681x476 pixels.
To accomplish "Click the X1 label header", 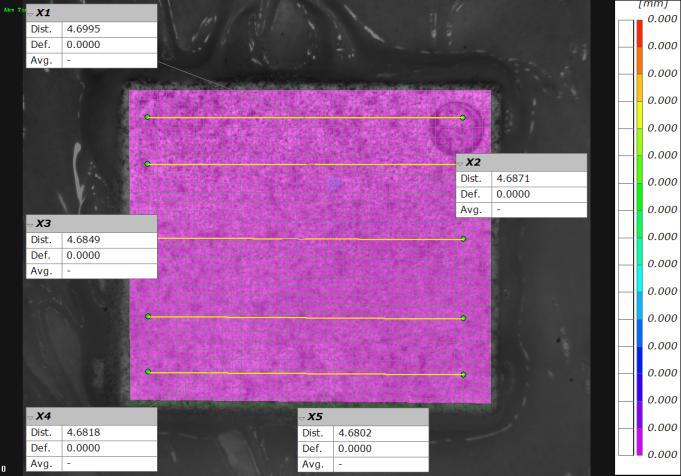I will click(90, 13).
